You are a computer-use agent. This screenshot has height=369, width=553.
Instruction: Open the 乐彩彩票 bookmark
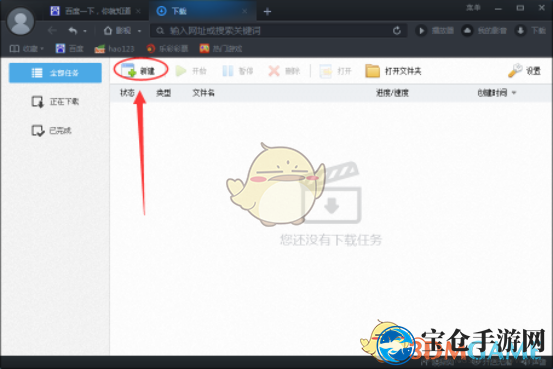(x=167, y=49)
